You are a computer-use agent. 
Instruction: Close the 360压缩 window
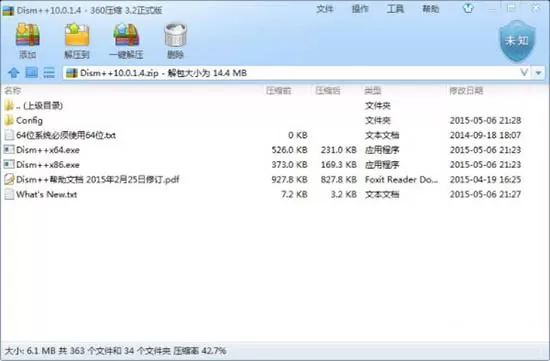(536, 8)
